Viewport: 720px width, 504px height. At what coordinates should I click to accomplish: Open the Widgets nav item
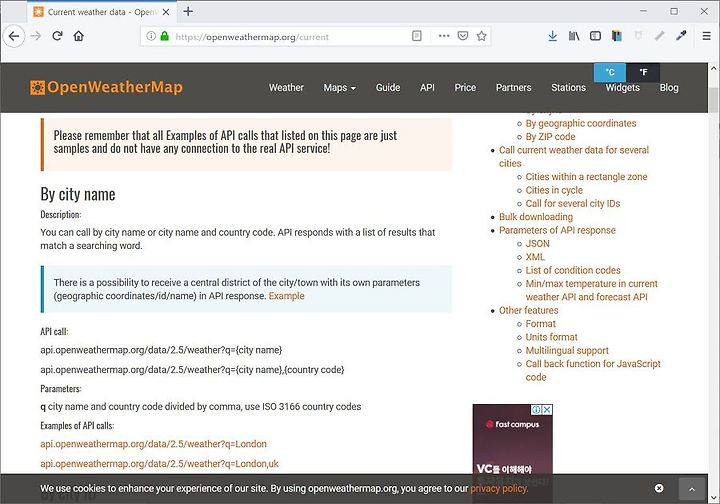[622, 88]
